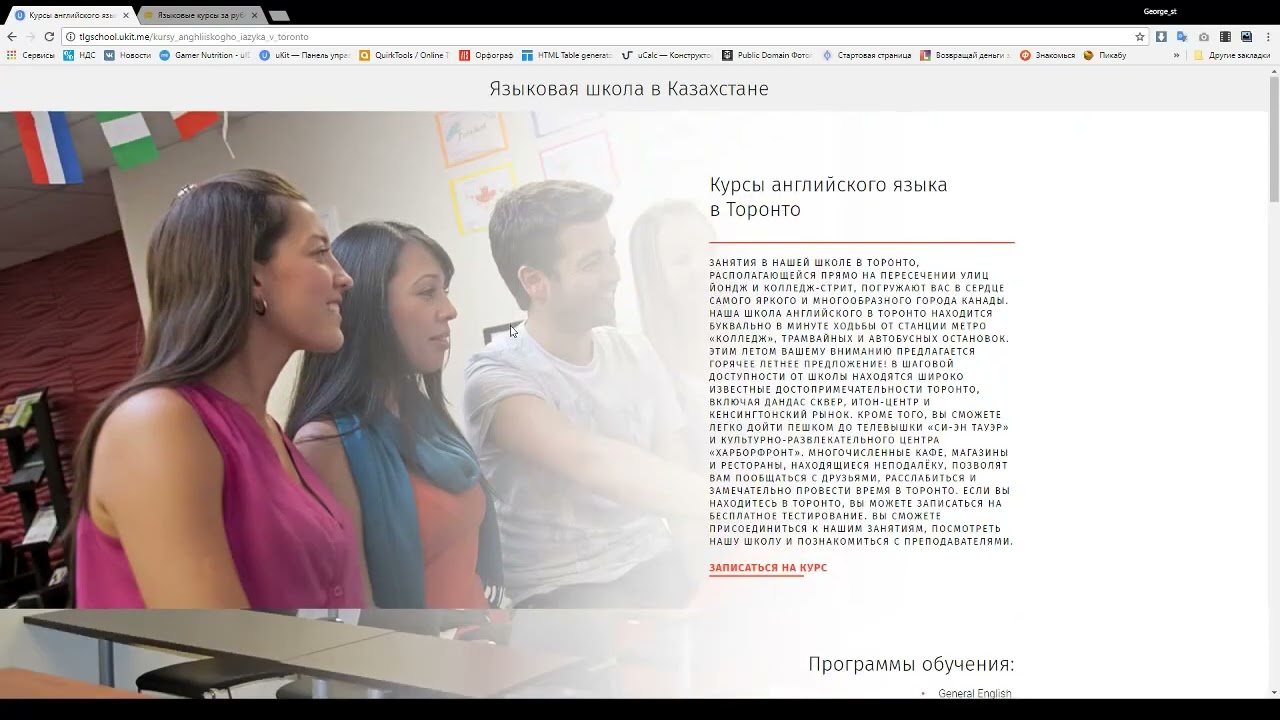Open the Gamer Nutrition bookmark
This screenshot has width=1280, height=720.
coord(204,55)
